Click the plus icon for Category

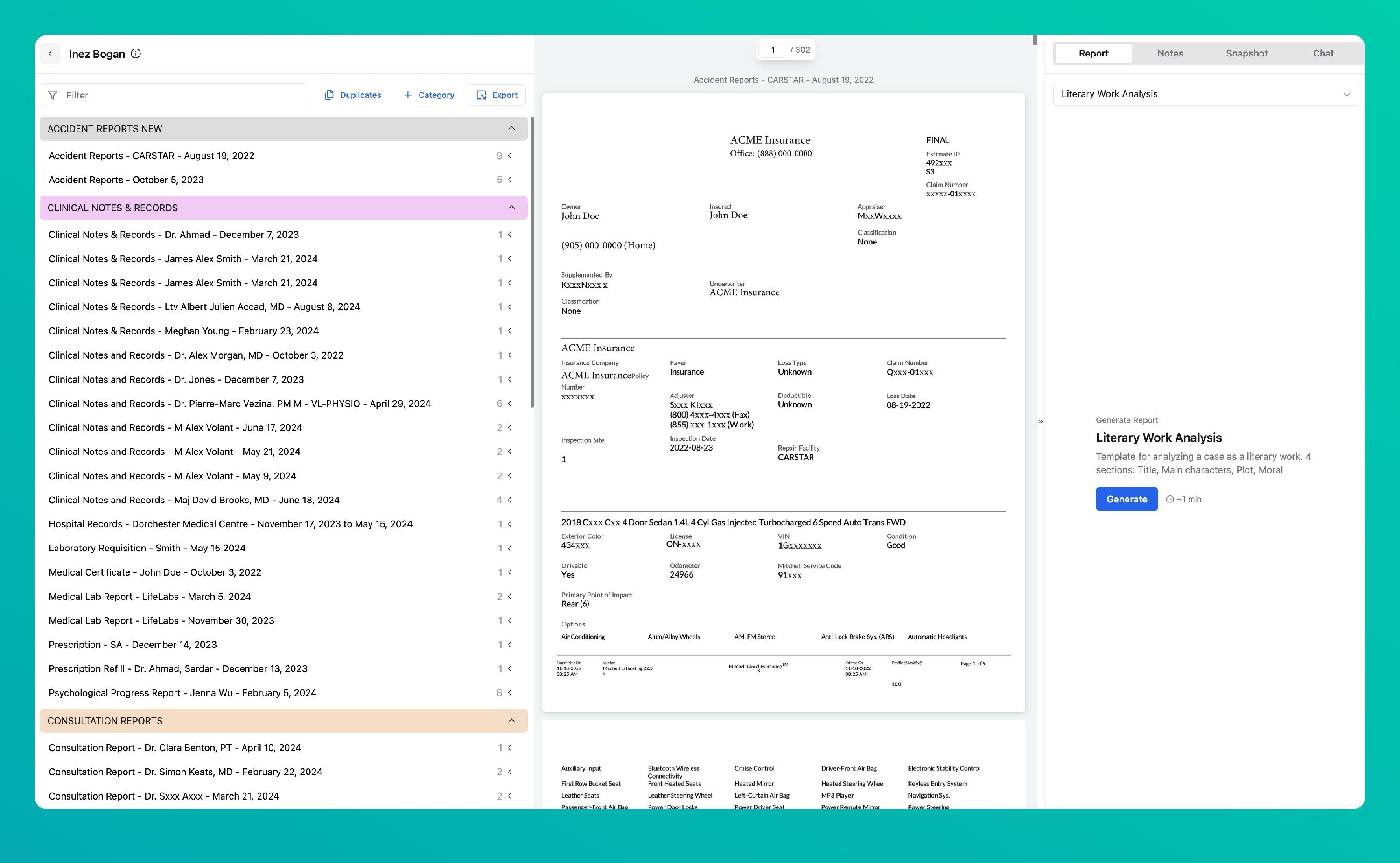[x=408, y=95]
